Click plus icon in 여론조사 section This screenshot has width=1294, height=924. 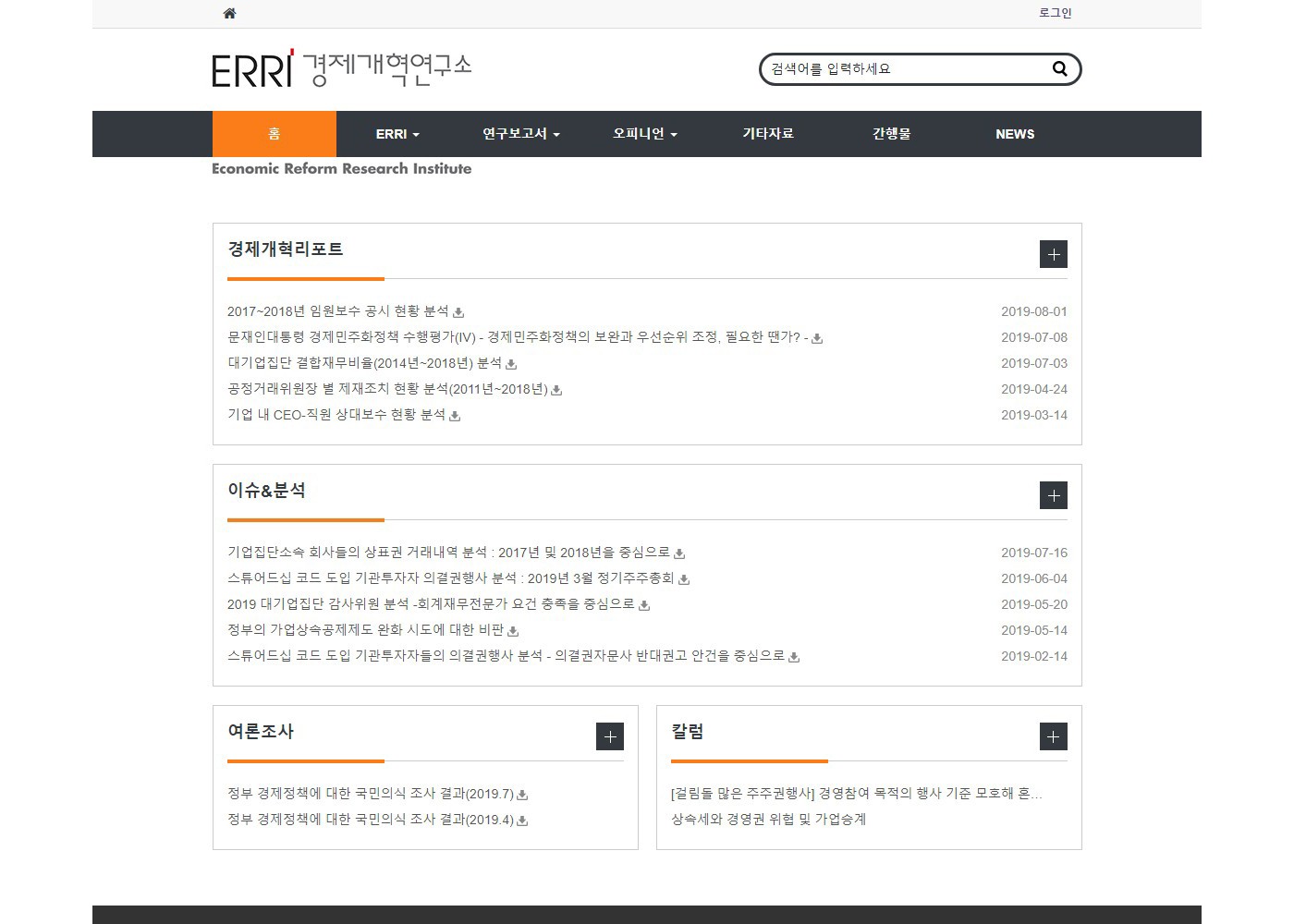pos(609,736)
